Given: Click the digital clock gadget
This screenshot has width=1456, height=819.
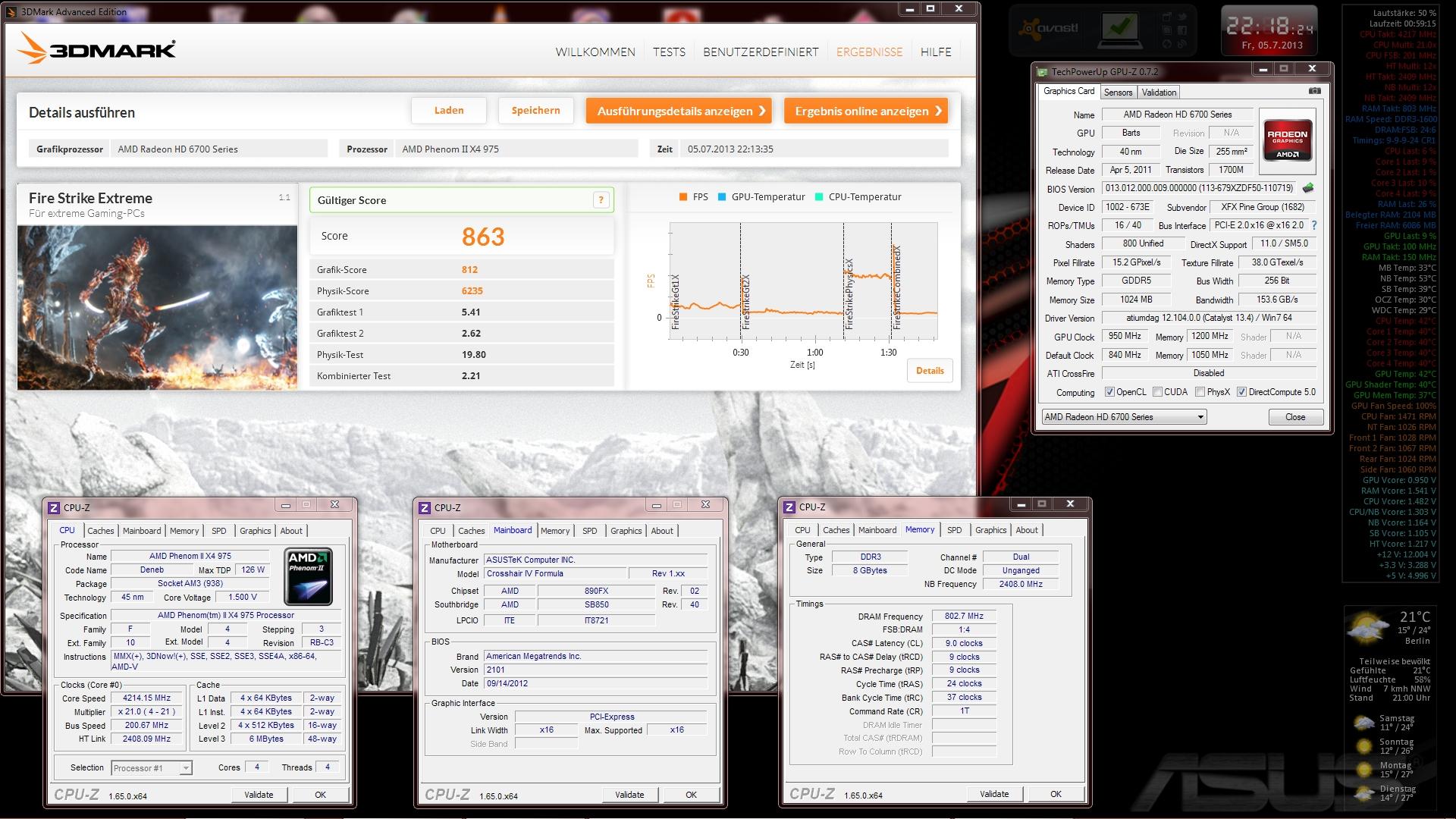Looking at the screenshot, I should pyautogui.click(x=1269, y=30).
